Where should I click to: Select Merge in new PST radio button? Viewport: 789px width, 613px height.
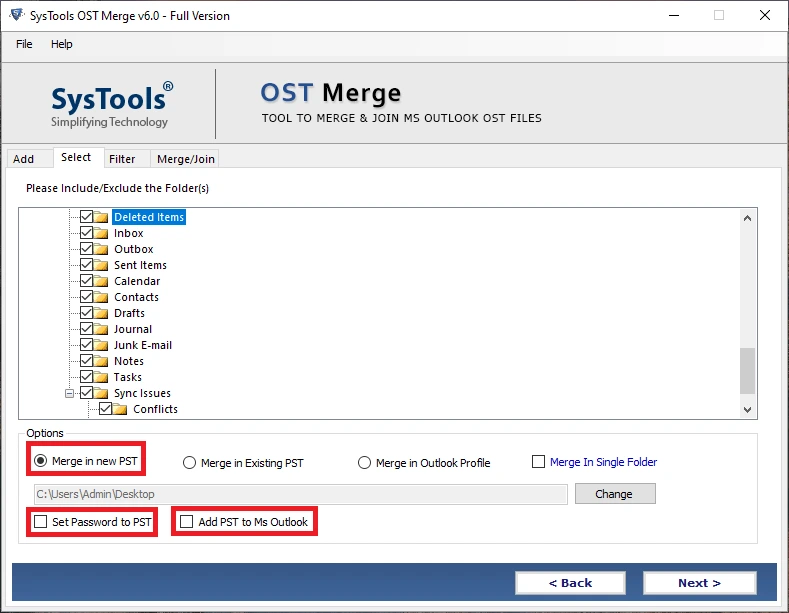[40, 461]
